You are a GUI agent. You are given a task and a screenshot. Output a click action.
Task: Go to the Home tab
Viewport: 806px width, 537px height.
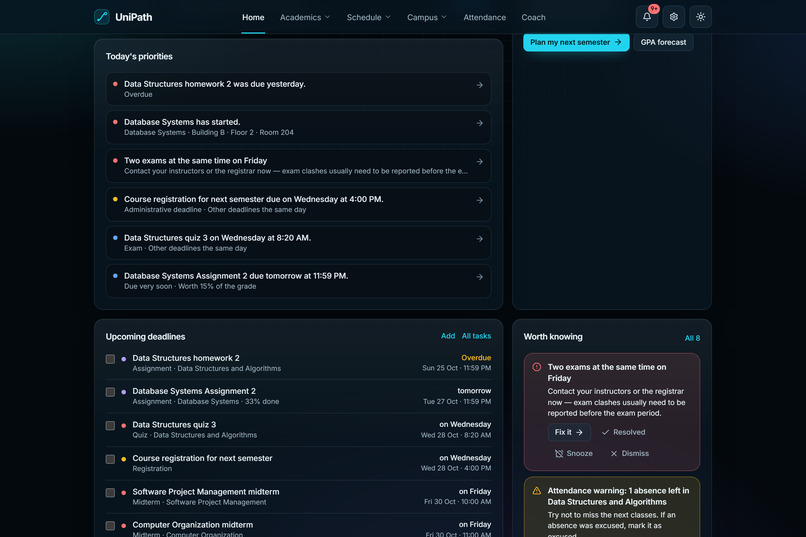253,17
